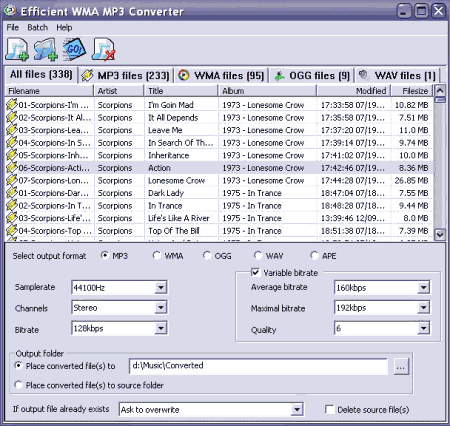Click file icon of 04-Scorpions-In S row
Viewport: 450px width, 426px height.
point(12,142)
